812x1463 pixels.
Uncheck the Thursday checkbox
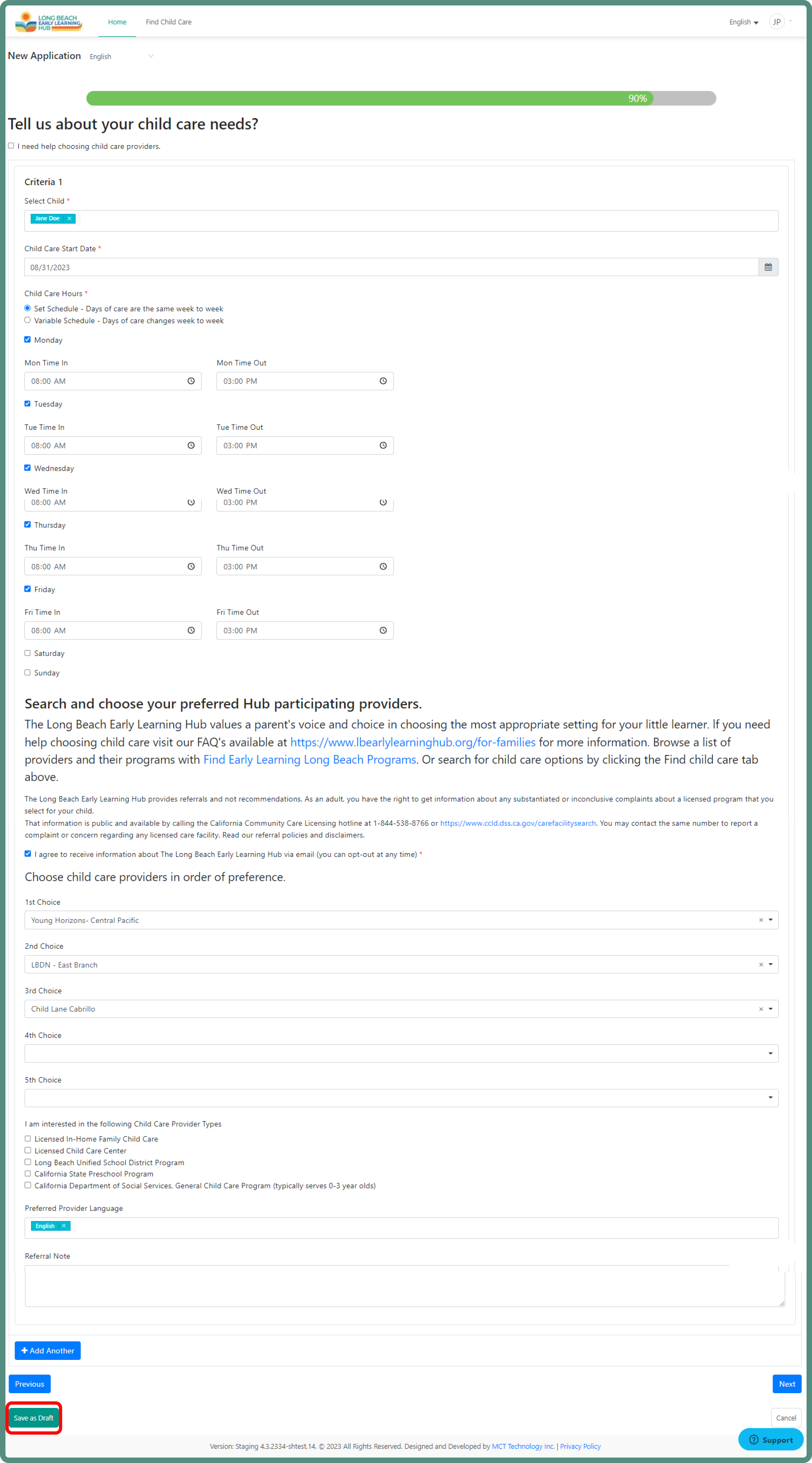tap(27, 525)
